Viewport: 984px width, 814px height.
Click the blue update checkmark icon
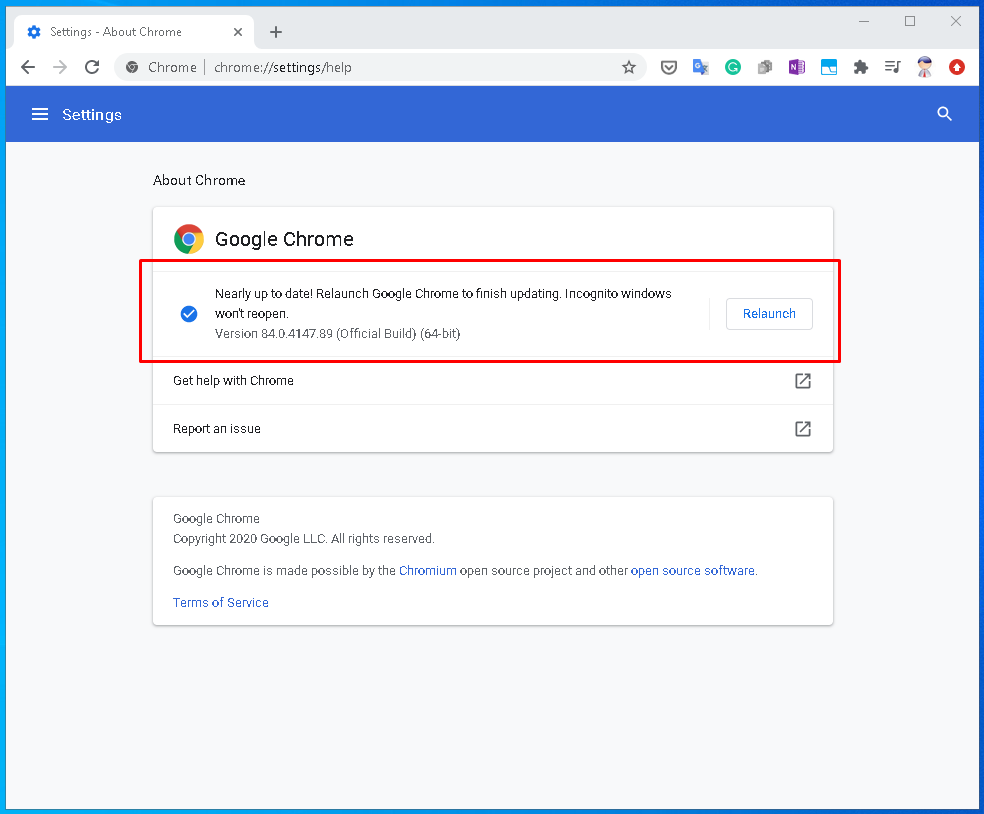tap(189, 314)
